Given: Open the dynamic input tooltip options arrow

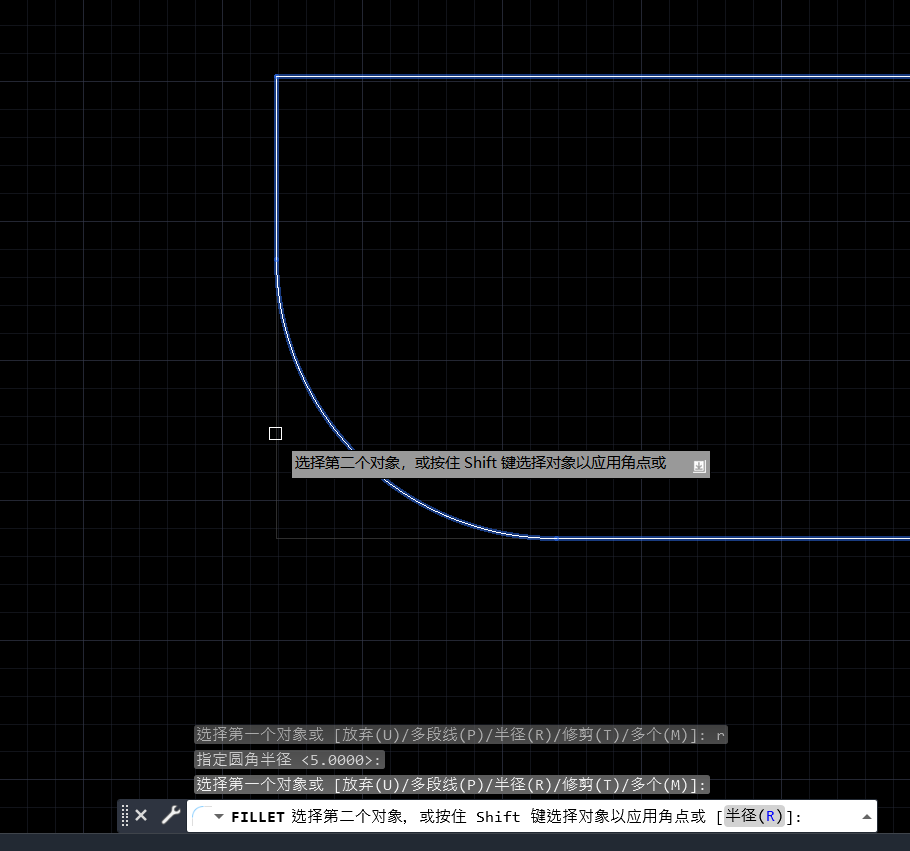Looking at the screenshot, I should (699, 465).
